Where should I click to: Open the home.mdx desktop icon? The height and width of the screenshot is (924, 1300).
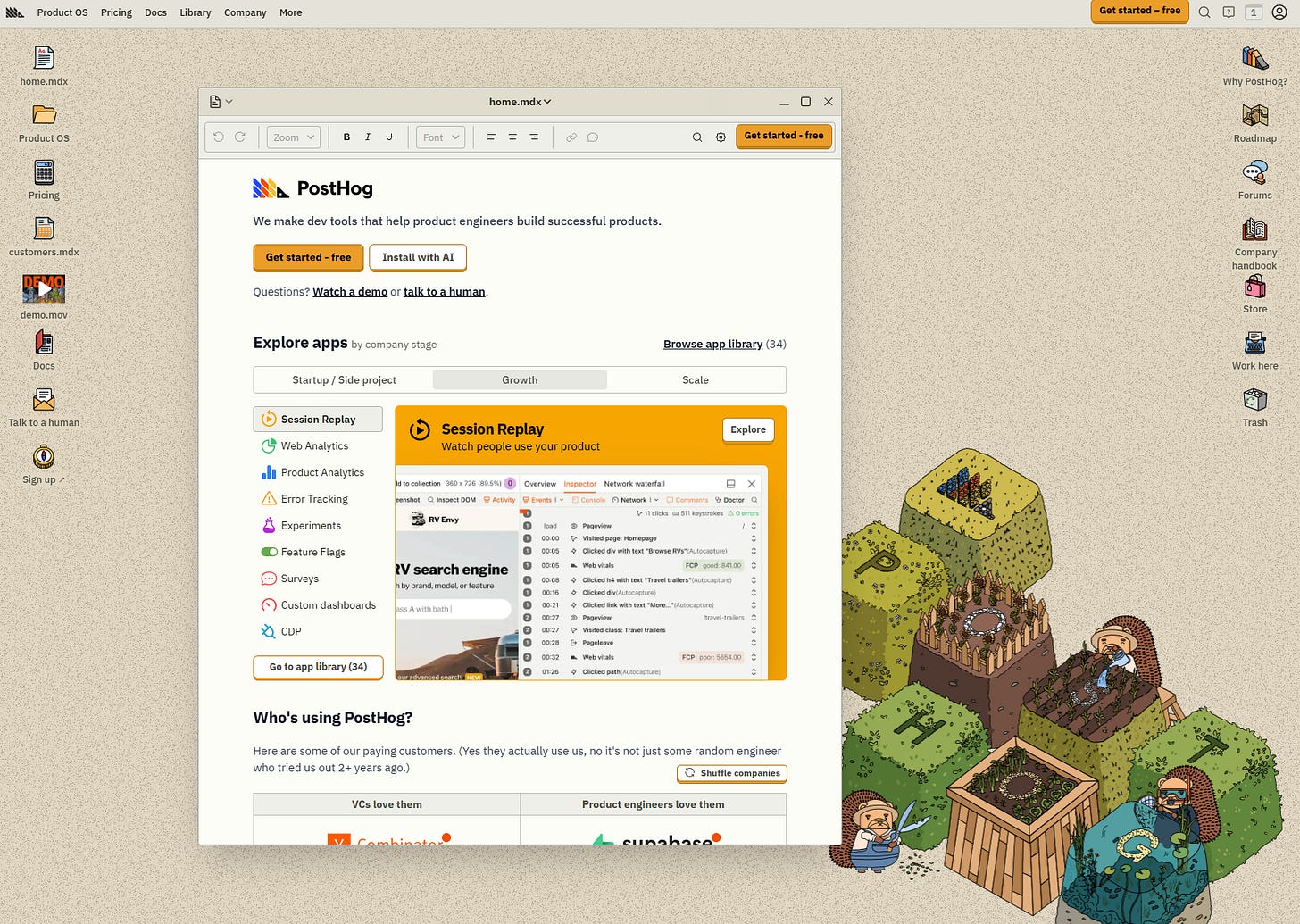(x=44, y=59)
